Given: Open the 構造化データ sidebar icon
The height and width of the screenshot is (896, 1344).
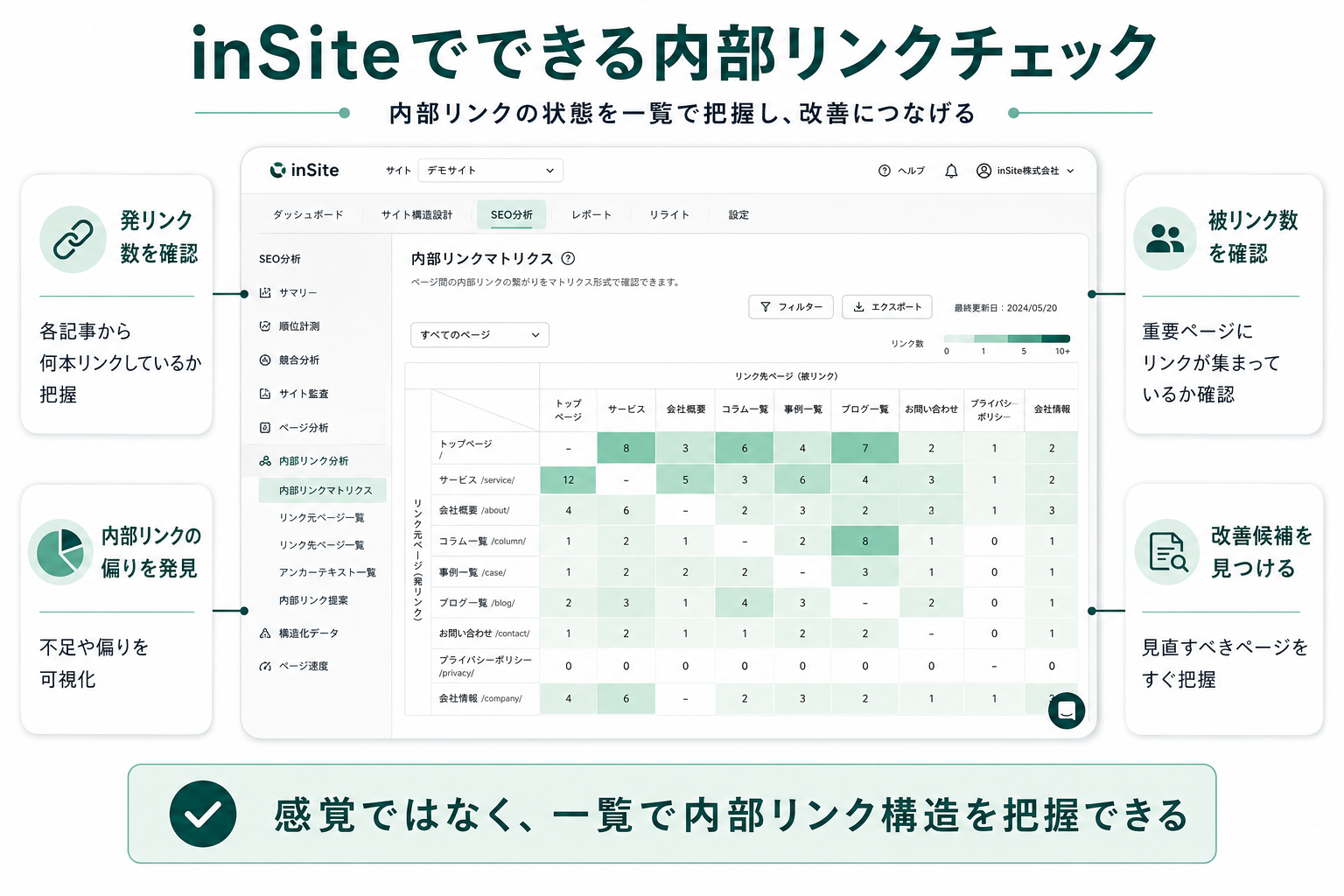Looking at the screenshot, I should coord(265,633).
